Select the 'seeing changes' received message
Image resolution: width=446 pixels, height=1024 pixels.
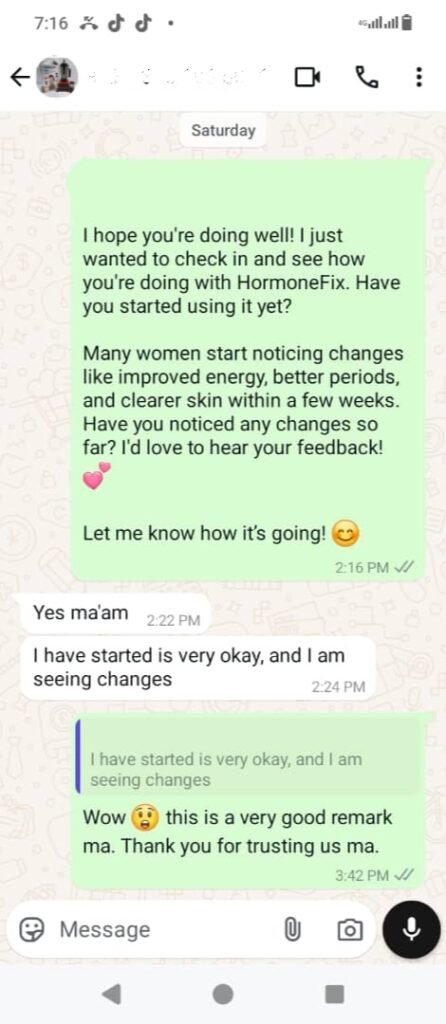(x=199, y=668)
